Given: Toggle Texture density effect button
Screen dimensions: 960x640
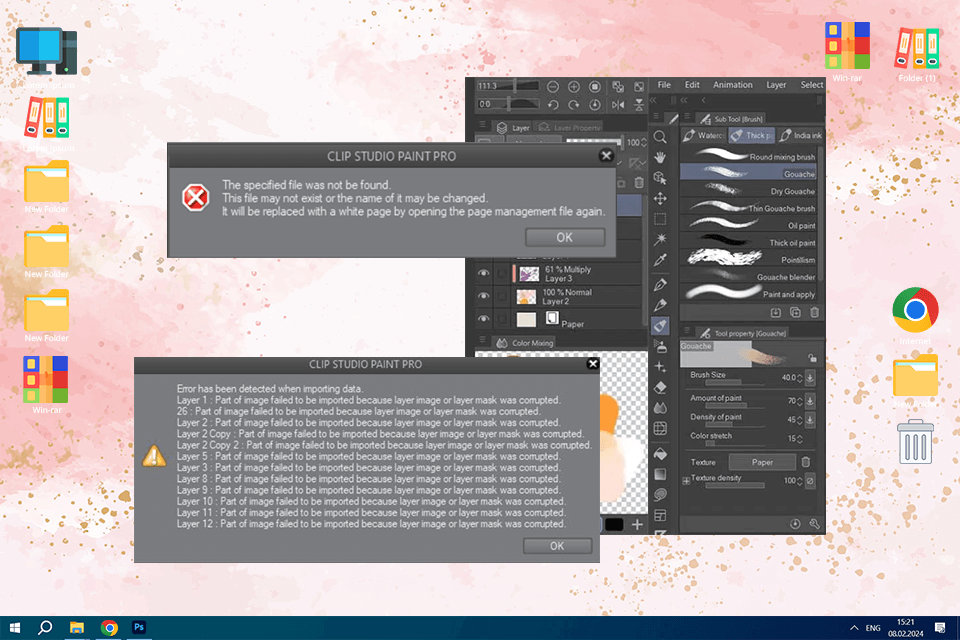Looking at the screenshot, I should (x=809, y=481).
